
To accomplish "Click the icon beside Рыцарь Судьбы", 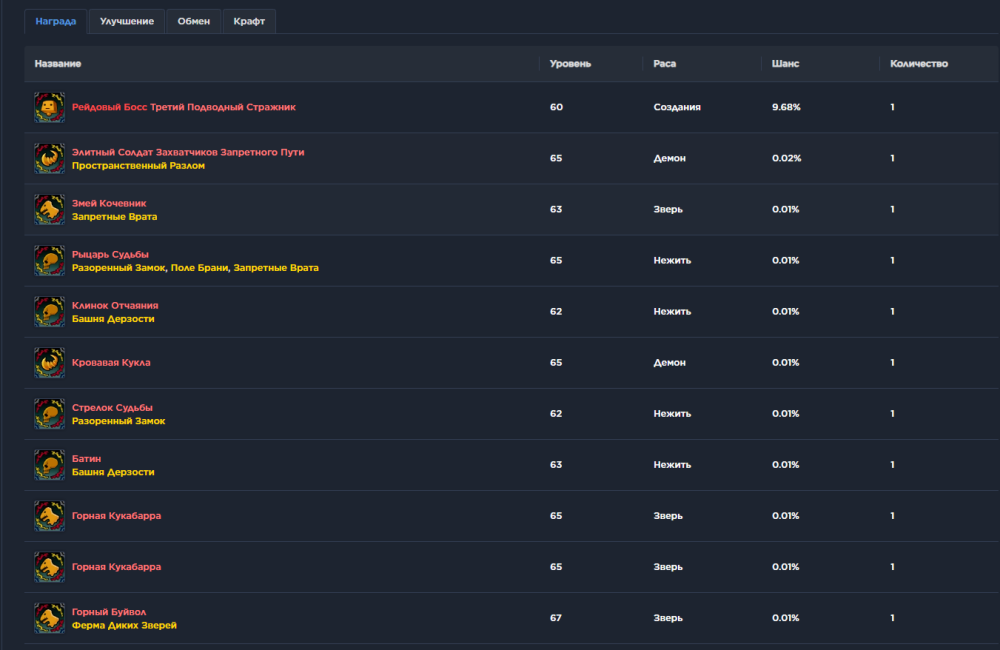I will pyautogui.click(x=49, y=260).
